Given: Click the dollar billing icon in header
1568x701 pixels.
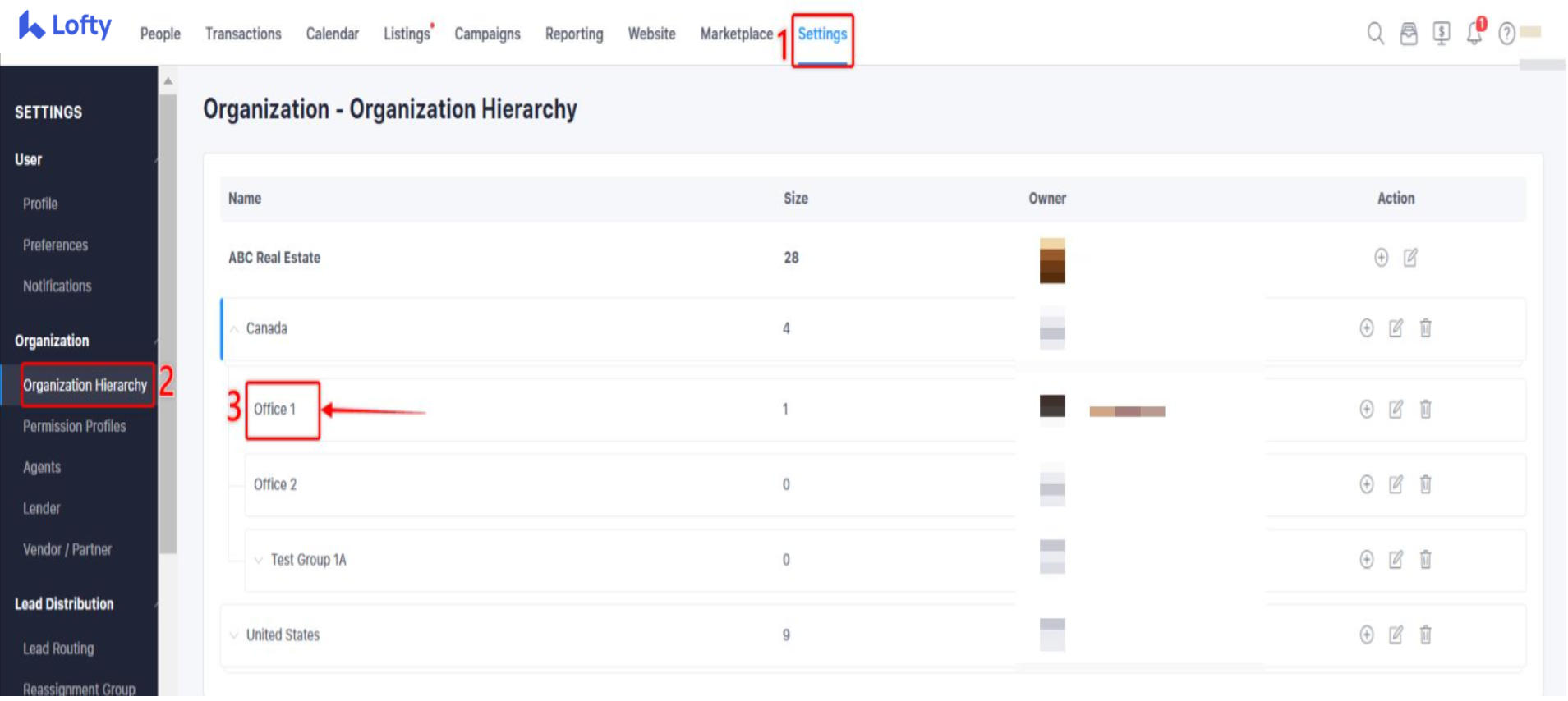Looking at the screenshot, I should click(1442, 34).
